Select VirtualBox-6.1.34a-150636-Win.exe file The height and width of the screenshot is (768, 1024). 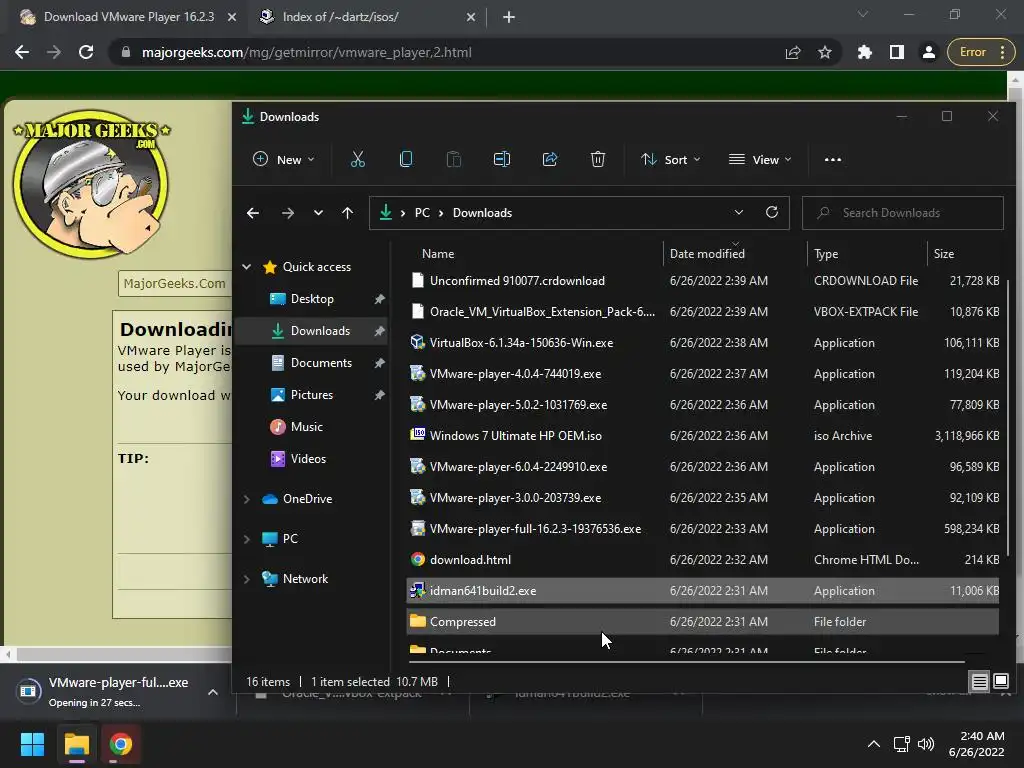click(703, 342)
